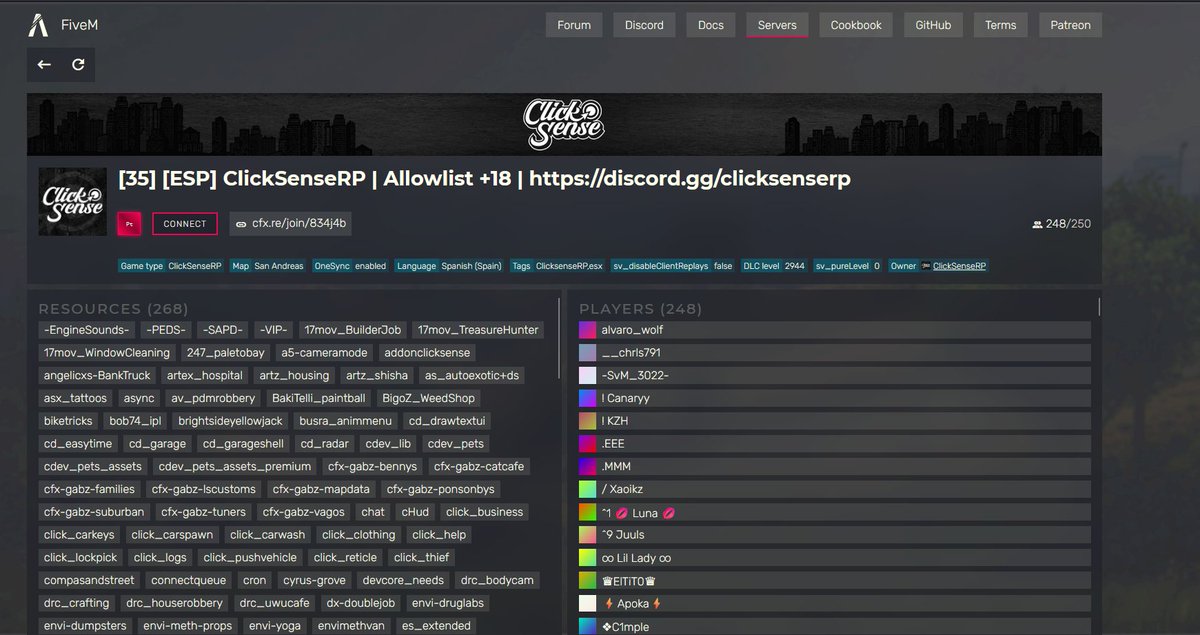This screenshot has width=1200, height=635.
Task: Click the ! KZH player avatar
Action: click(588, 421)
